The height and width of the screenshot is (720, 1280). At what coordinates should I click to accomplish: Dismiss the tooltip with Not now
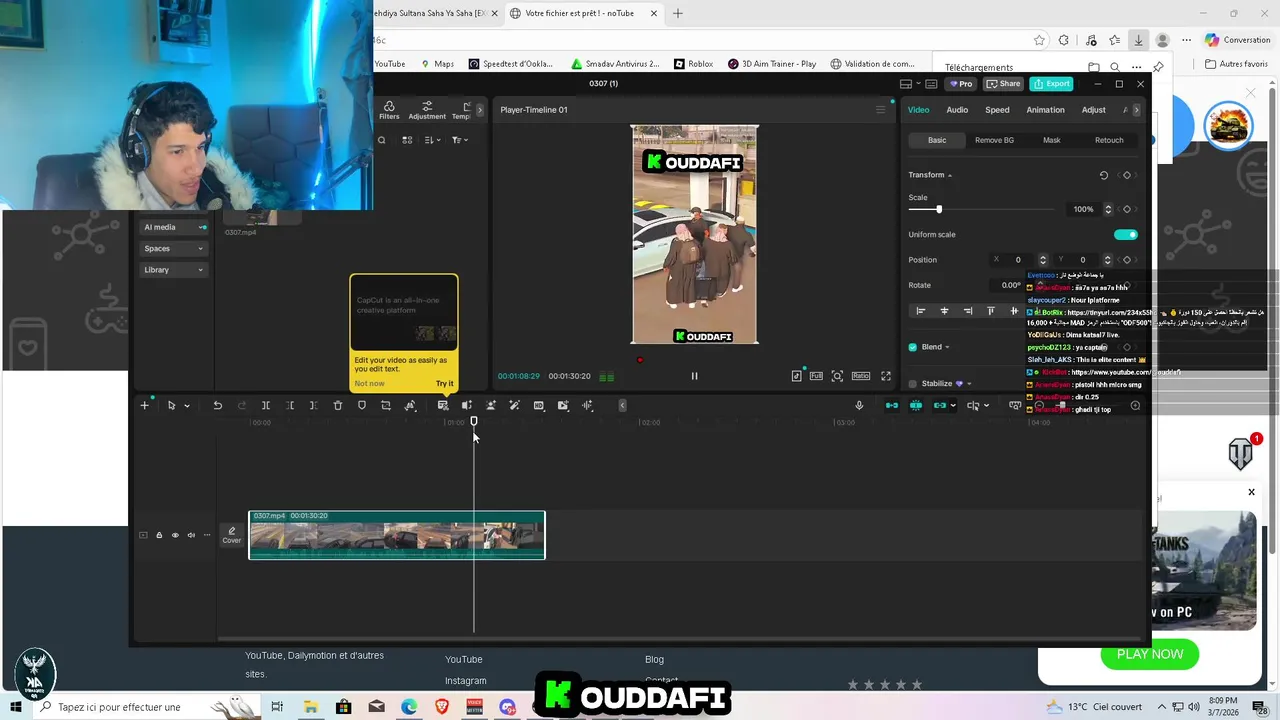[369, 384]
